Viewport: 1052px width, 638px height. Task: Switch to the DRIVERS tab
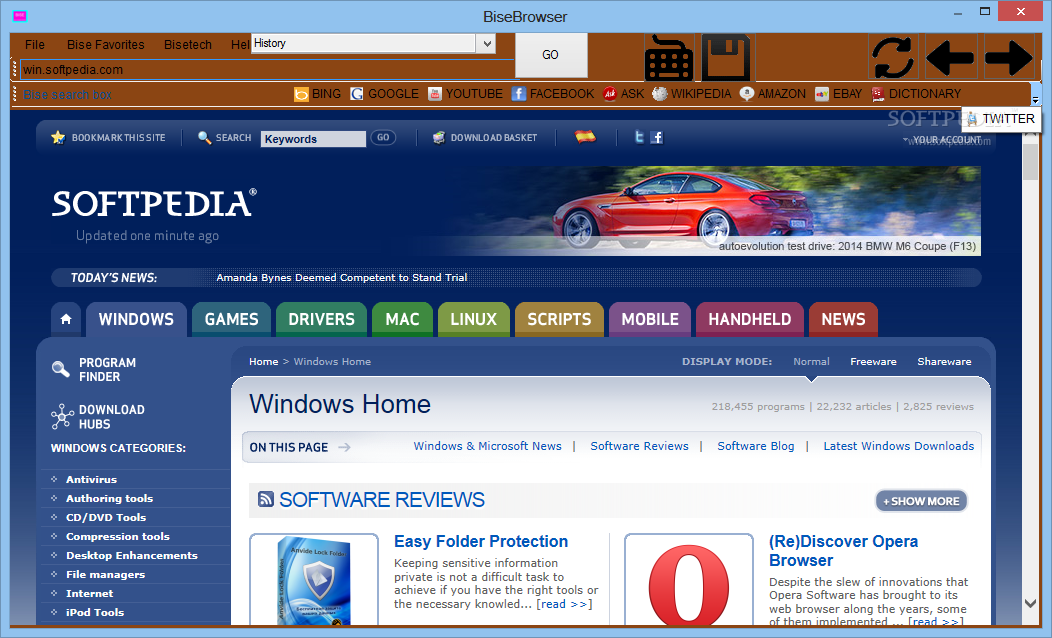(321, 319)
